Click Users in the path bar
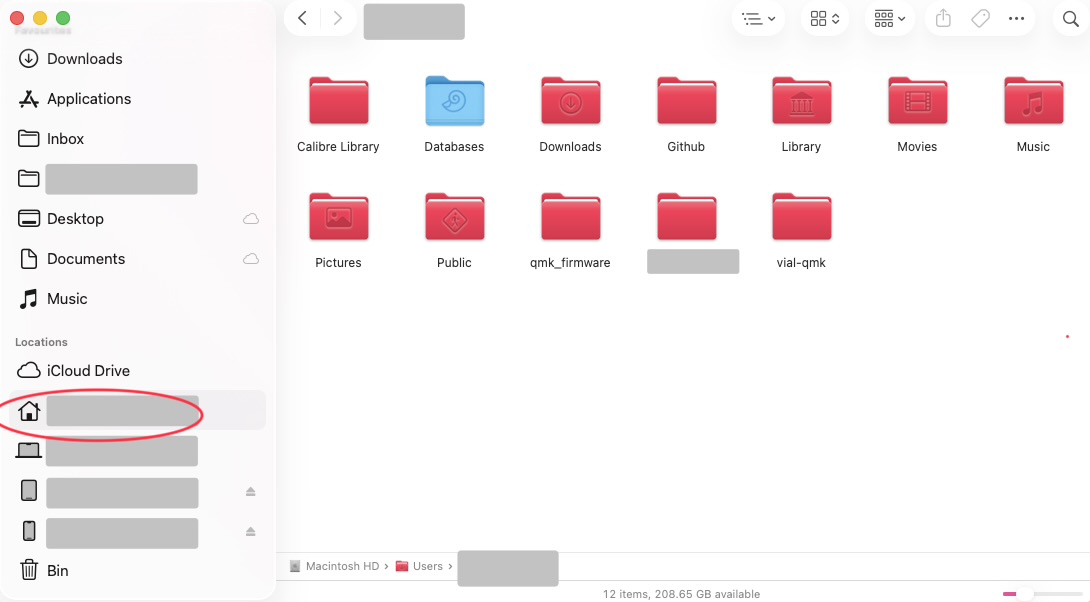Screen dimensions: 1090x602 click(x=427, y=566)
